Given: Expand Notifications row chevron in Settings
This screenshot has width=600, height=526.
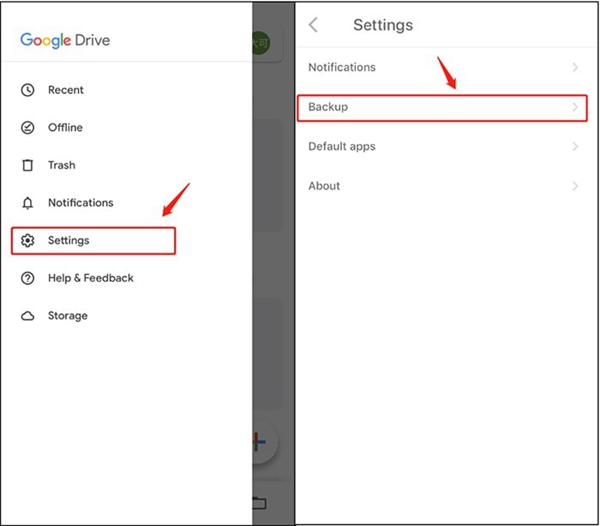Looking at the screenshot, I should point(575,67).
